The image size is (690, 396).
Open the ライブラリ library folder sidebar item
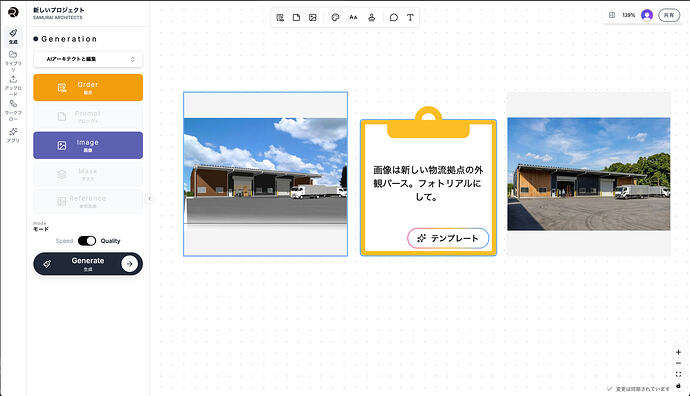point(13,61)
